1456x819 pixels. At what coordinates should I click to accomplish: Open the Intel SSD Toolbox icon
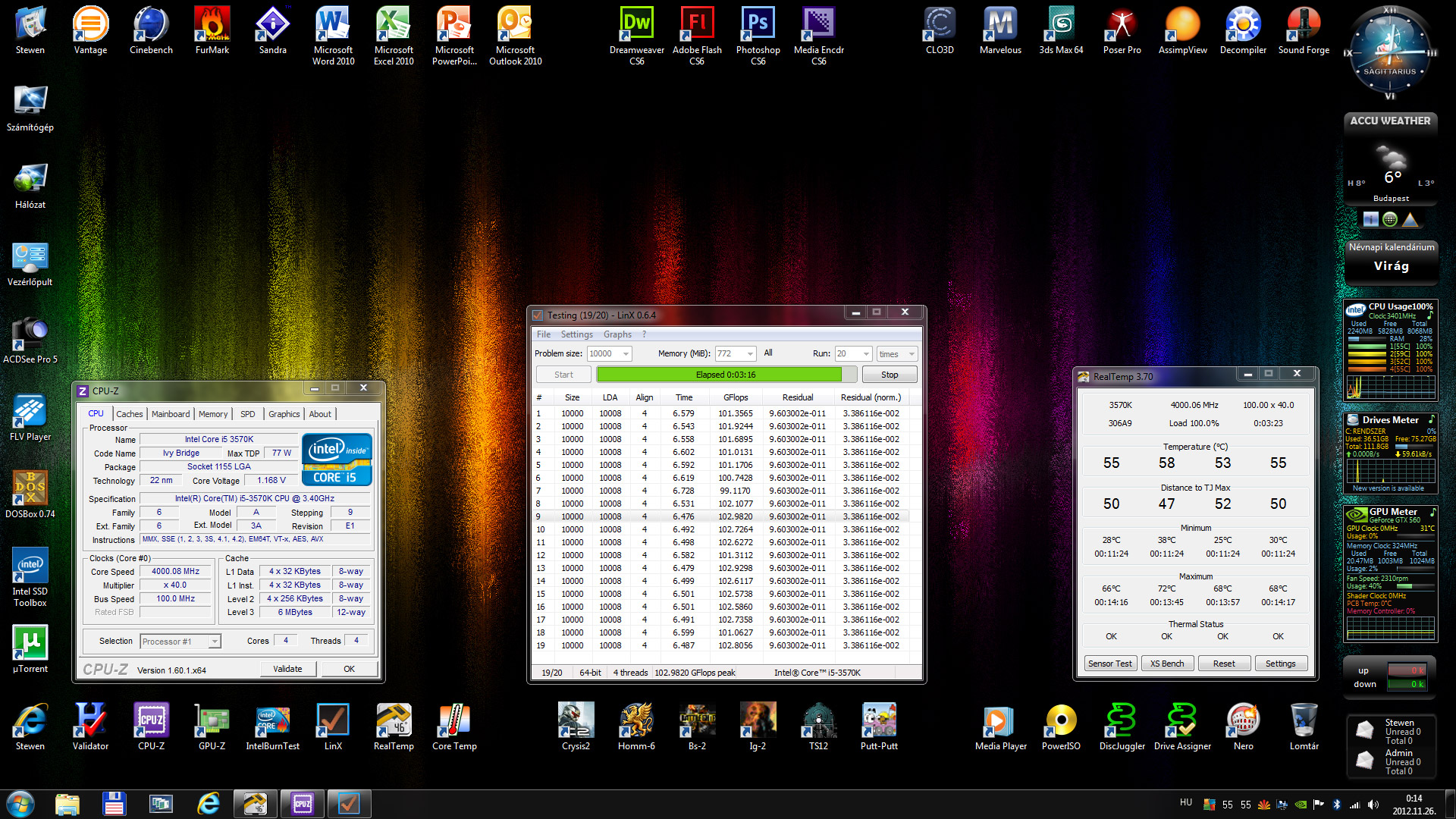pos(30,566)
